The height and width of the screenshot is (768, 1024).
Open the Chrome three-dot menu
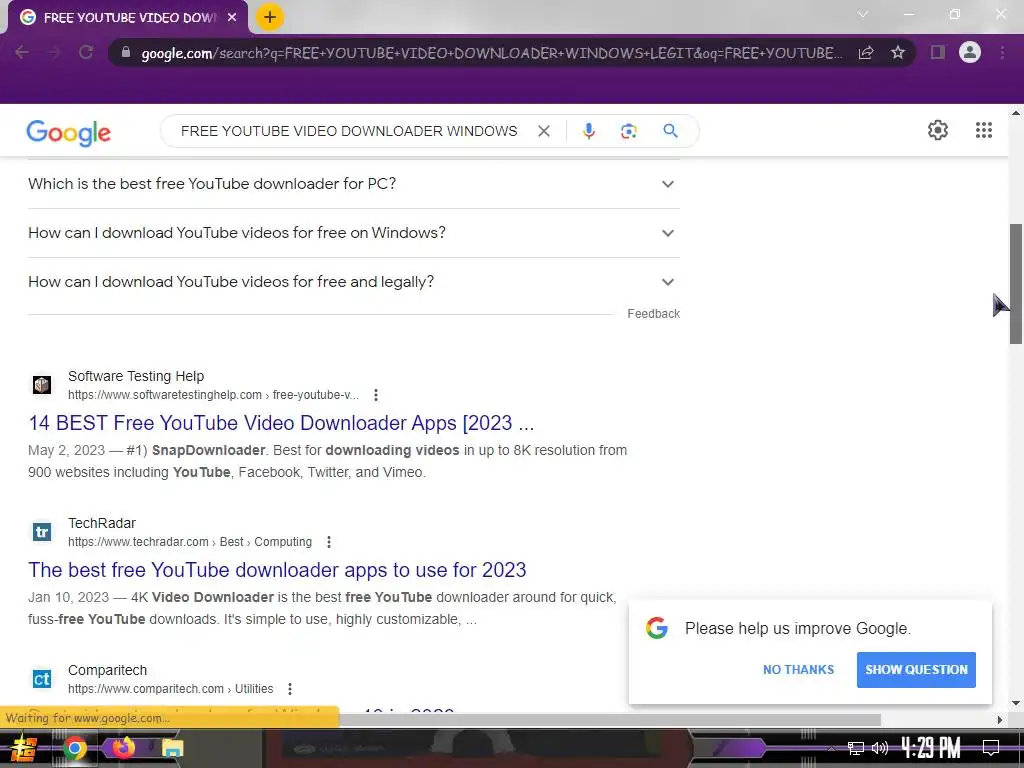tap(1002, 52)
